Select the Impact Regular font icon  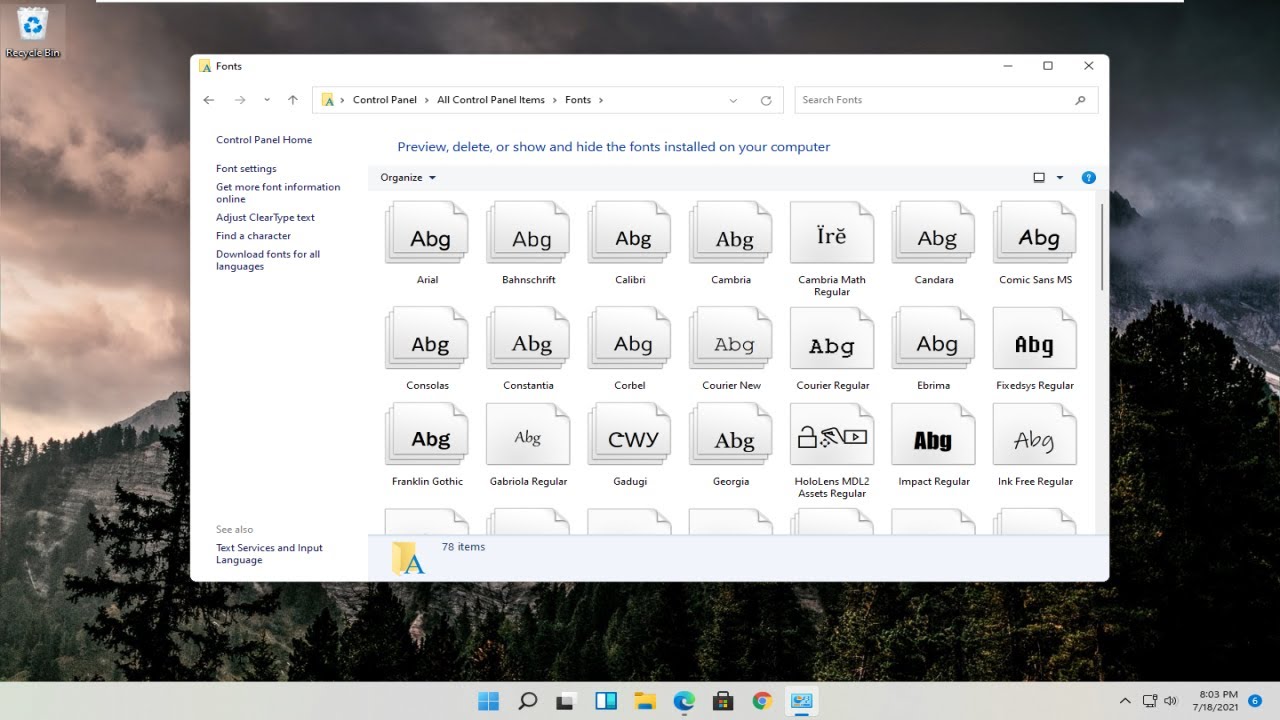(934, 435)
